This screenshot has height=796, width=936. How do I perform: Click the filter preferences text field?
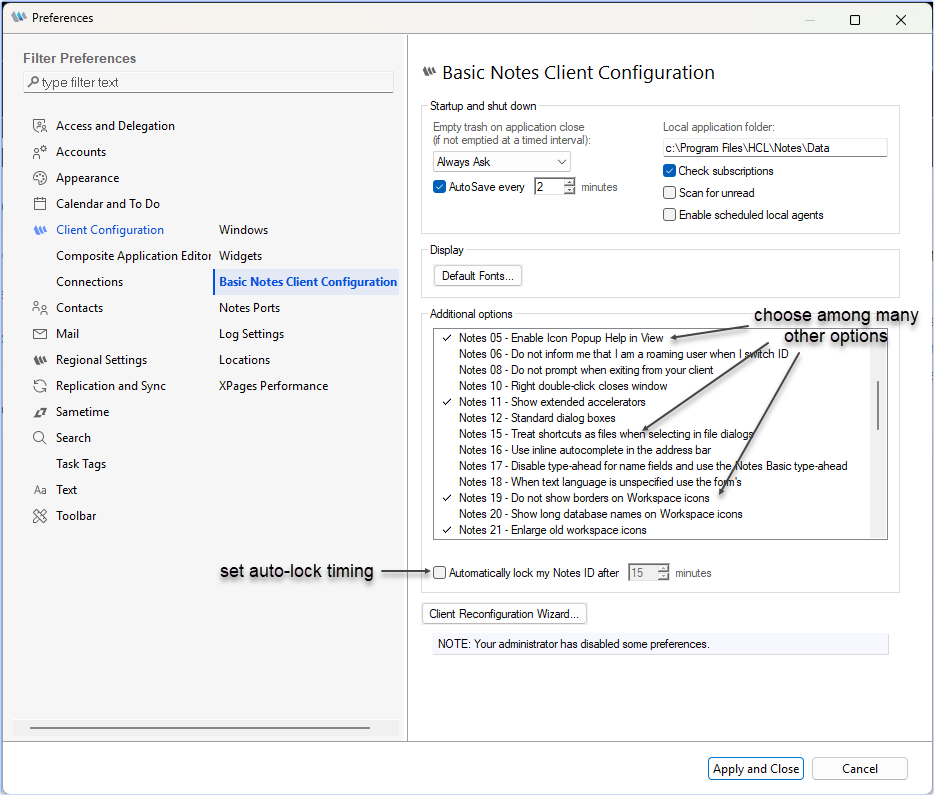pos(208,81)
